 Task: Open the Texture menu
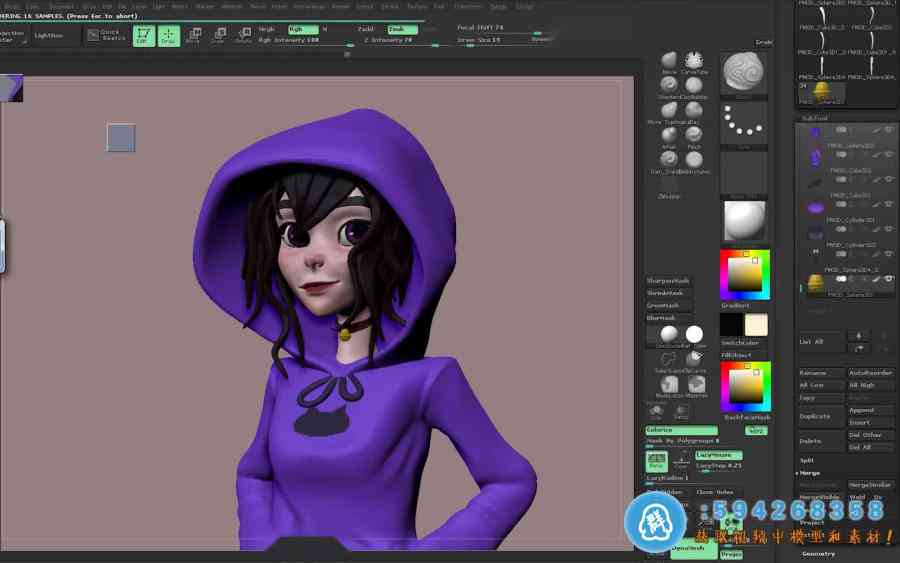coord(417,6)
